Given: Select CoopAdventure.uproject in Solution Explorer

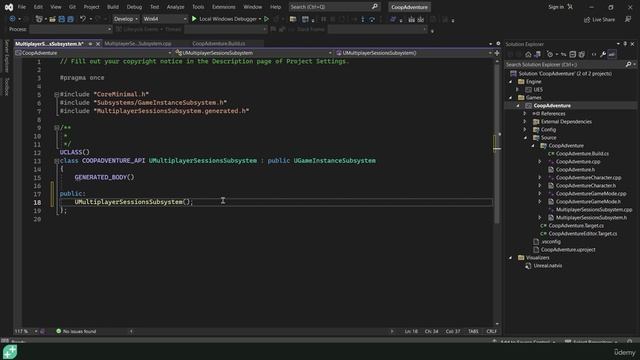Looking at the screenshot, I should (568, 250).
